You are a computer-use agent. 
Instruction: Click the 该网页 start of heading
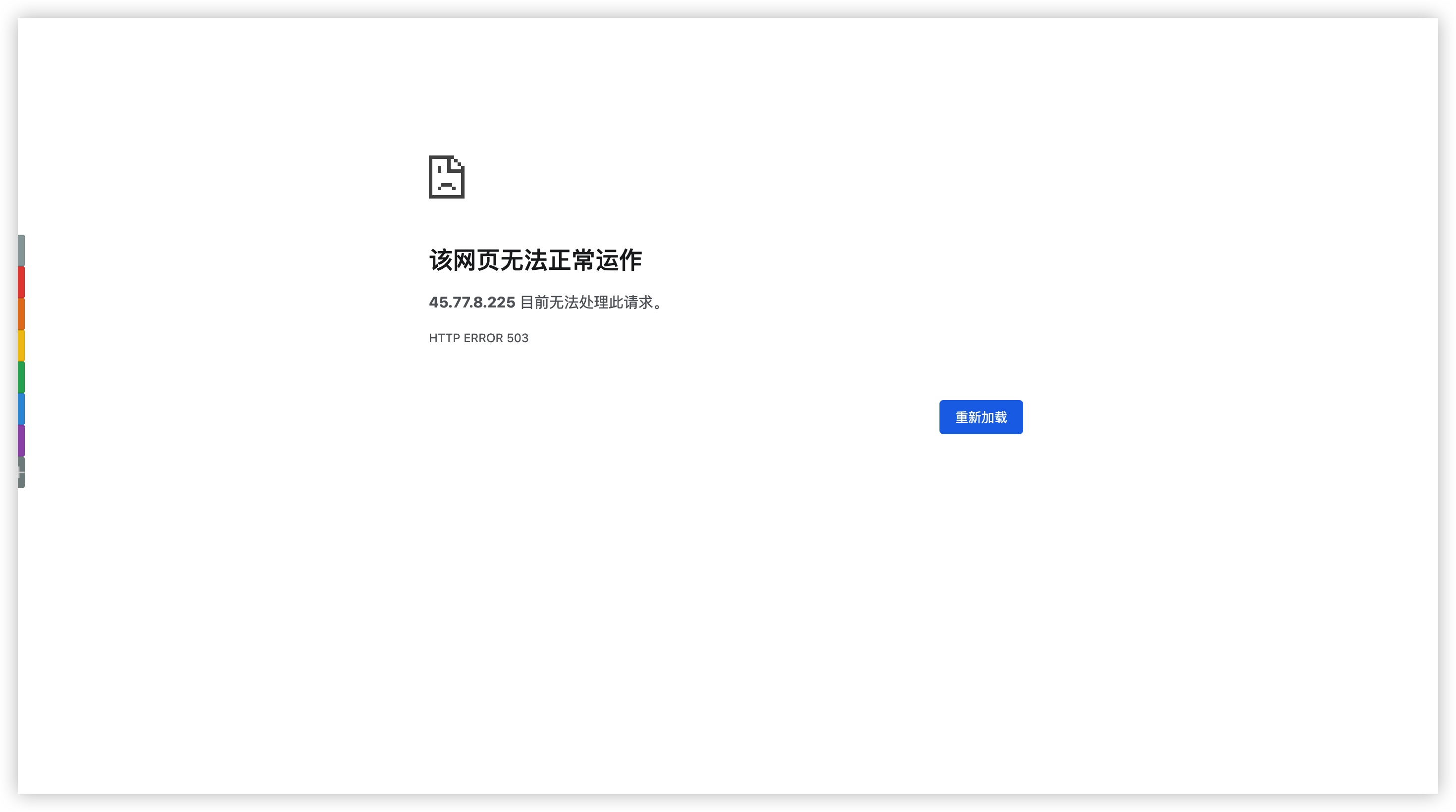(464, 260)
